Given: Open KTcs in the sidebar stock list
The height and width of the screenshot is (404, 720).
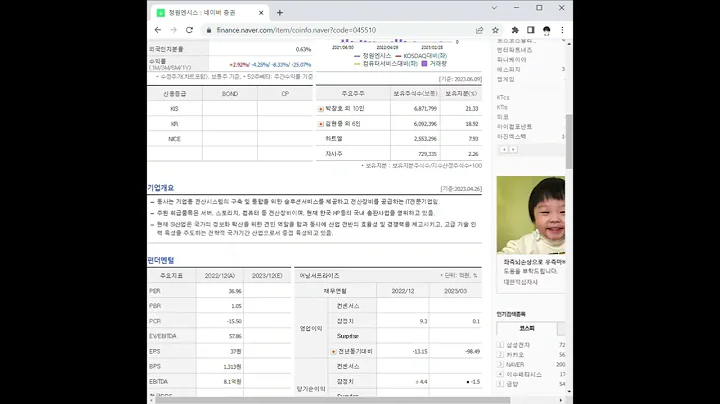Looking at the screenshot, I should 503,97.
